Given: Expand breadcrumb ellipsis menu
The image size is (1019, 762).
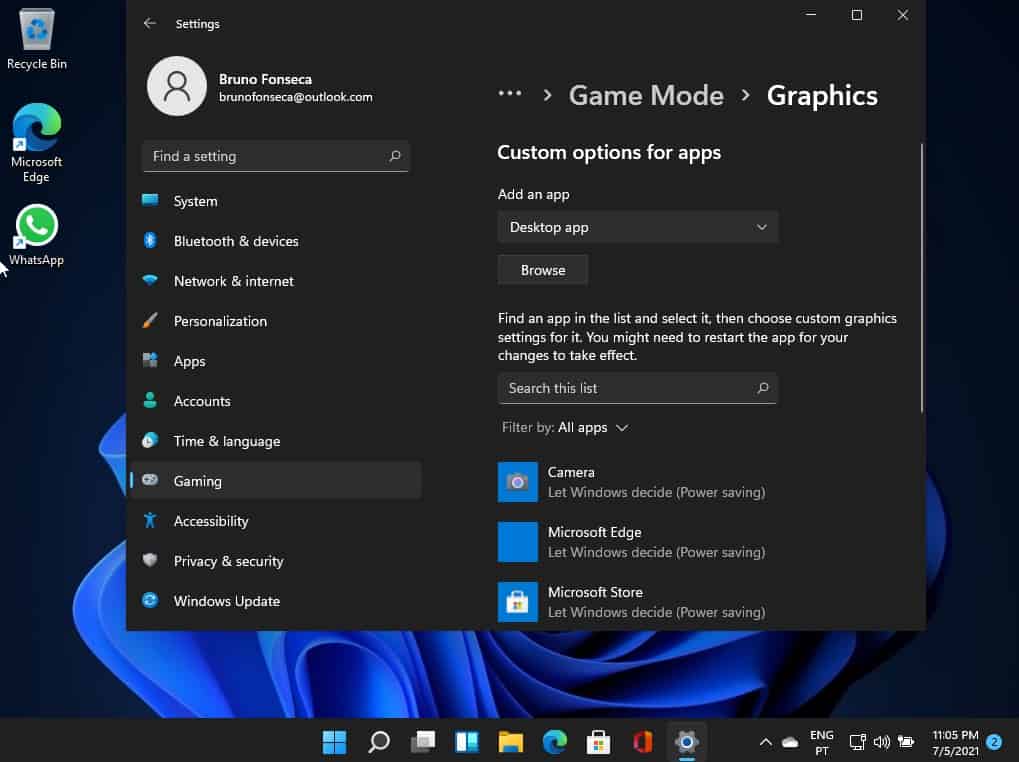Looking at the screenshot, I should (510, 94).
